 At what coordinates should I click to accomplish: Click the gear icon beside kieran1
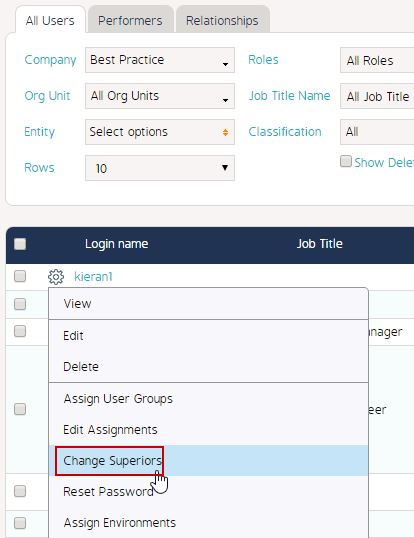(56, 277)
